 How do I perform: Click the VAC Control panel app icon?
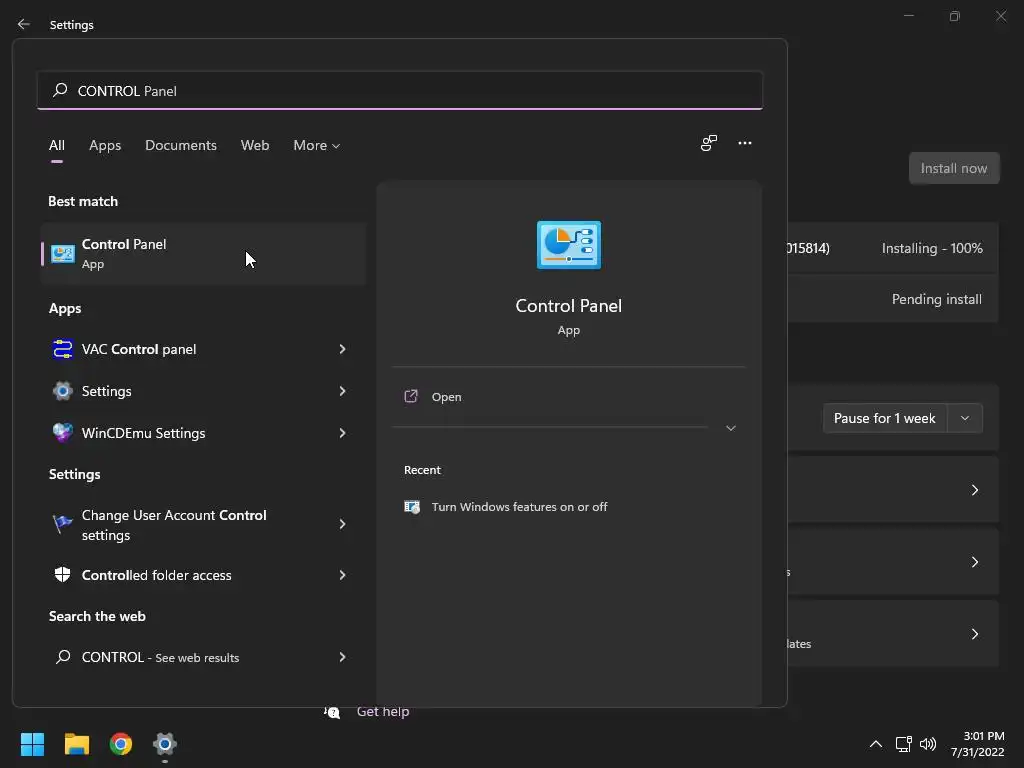coord(63,349)
